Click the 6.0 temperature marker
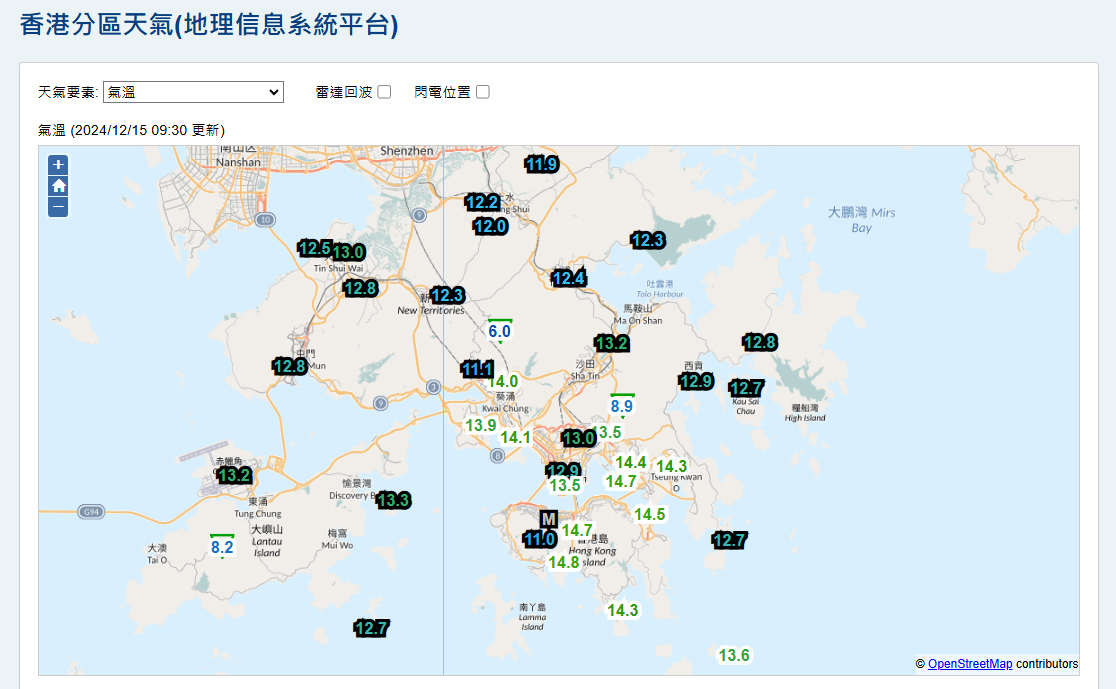This screenshot has width=1116, height=689. (499, 331)
